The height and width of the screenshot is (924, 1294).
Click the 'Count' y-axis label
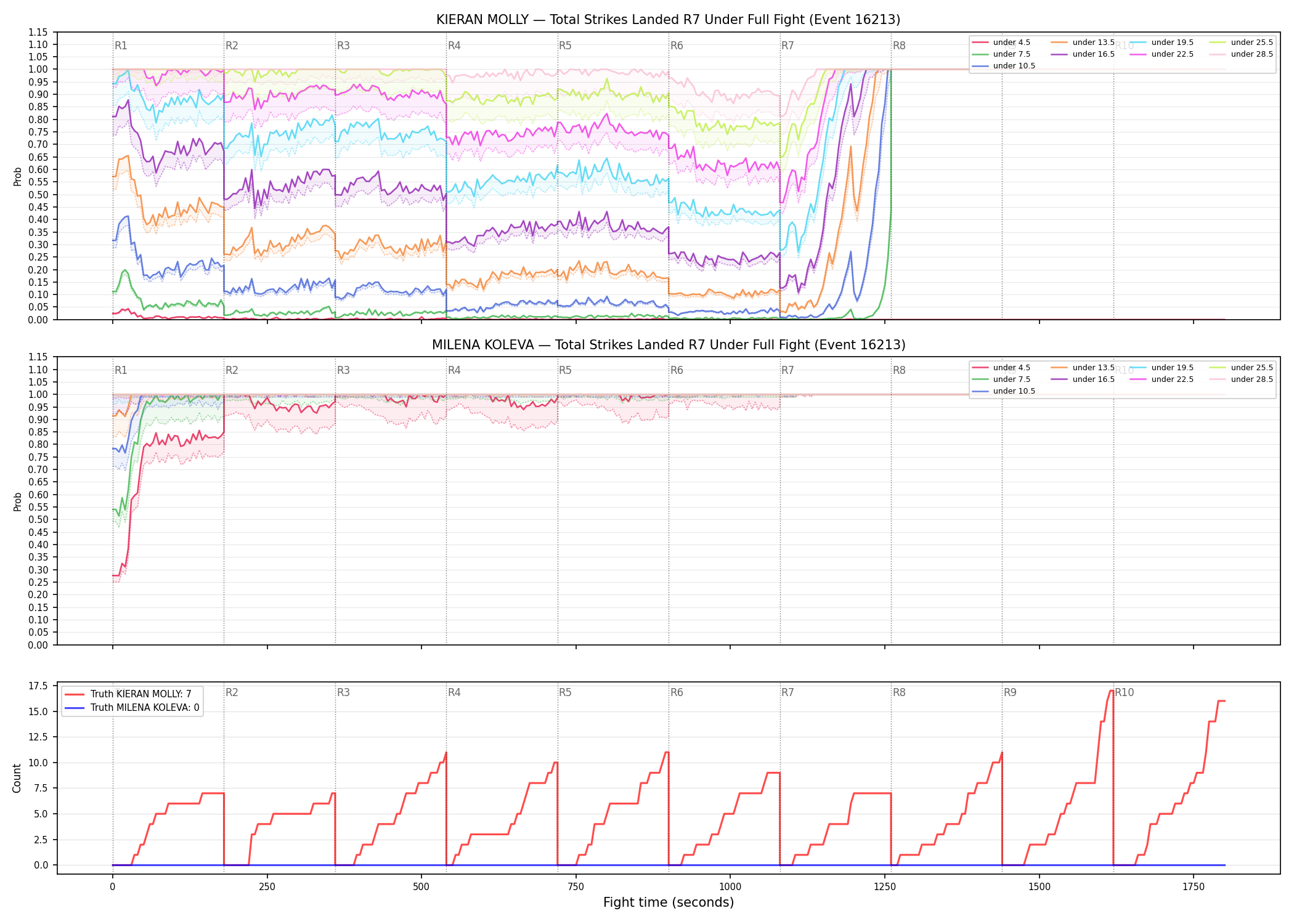pos(17,778)
